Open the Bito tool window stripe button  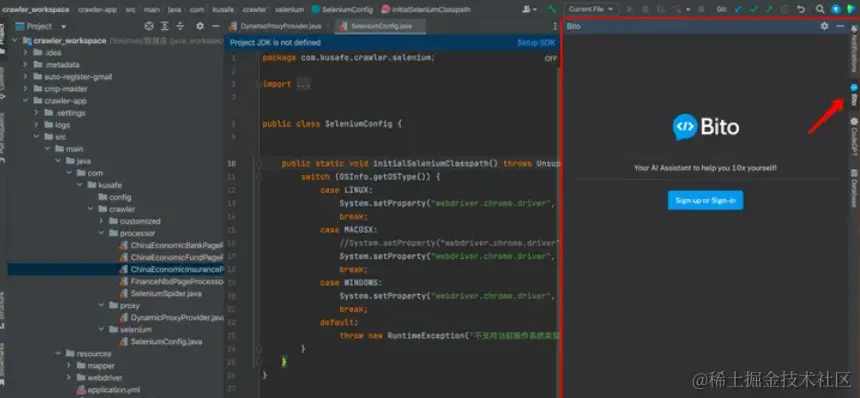point(853,95)
